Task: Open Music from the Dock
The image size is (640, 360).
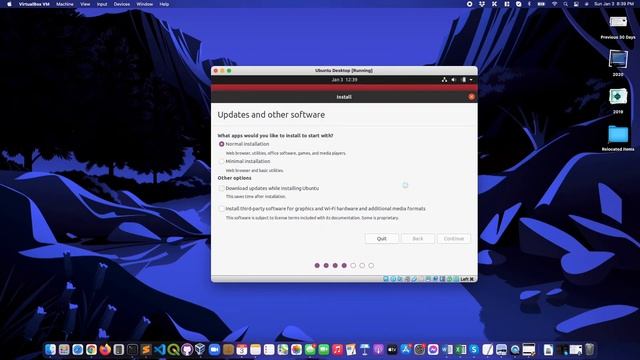Action: pos(337,349)
